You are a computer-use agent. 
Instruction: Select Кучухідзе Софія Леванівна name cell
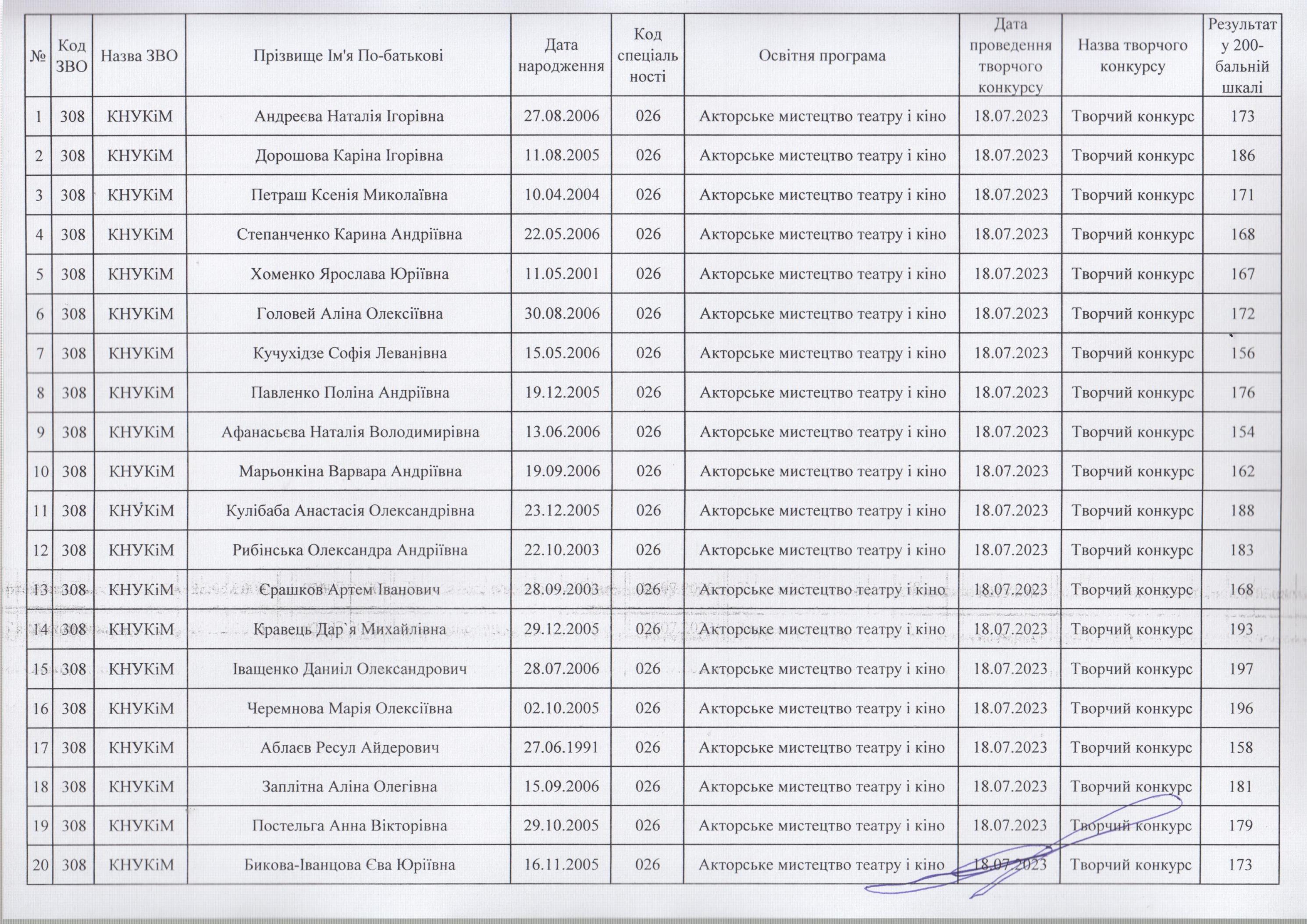[x=349, y=353]
